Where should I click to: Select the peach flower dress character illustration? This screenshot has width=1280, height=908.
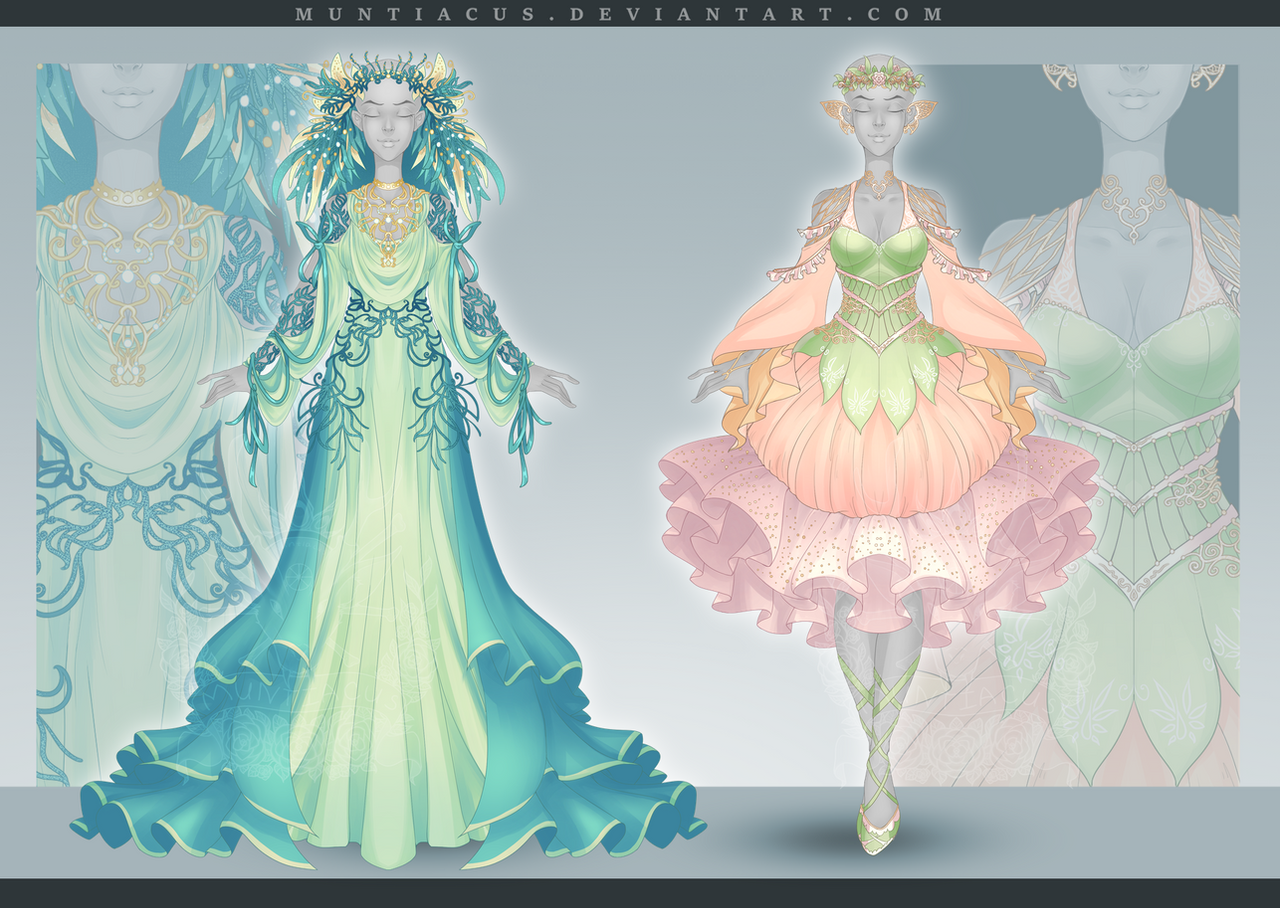coord(877,455)
